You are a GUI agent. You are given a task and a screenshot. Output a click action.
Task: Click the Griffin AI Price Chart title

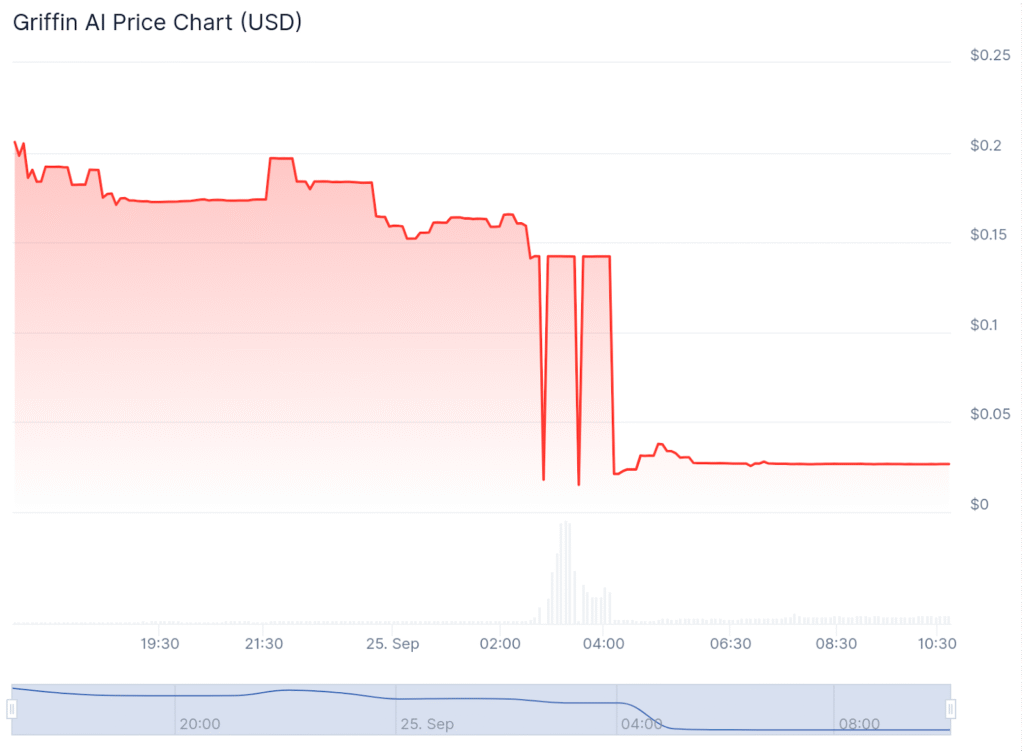pos(157,22)
